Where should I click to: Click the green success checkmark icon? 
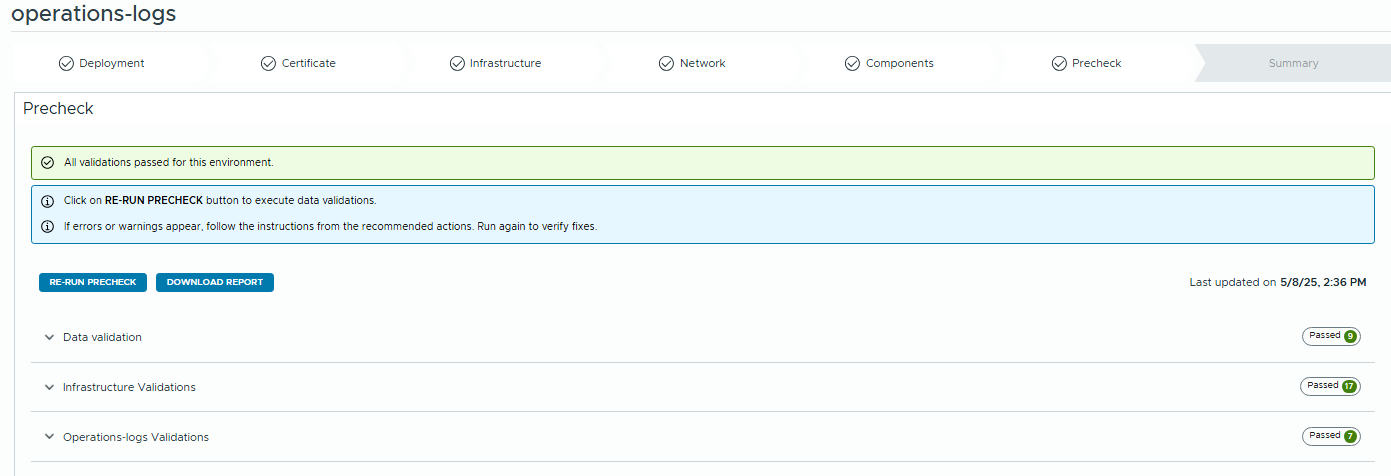[47, 162]
